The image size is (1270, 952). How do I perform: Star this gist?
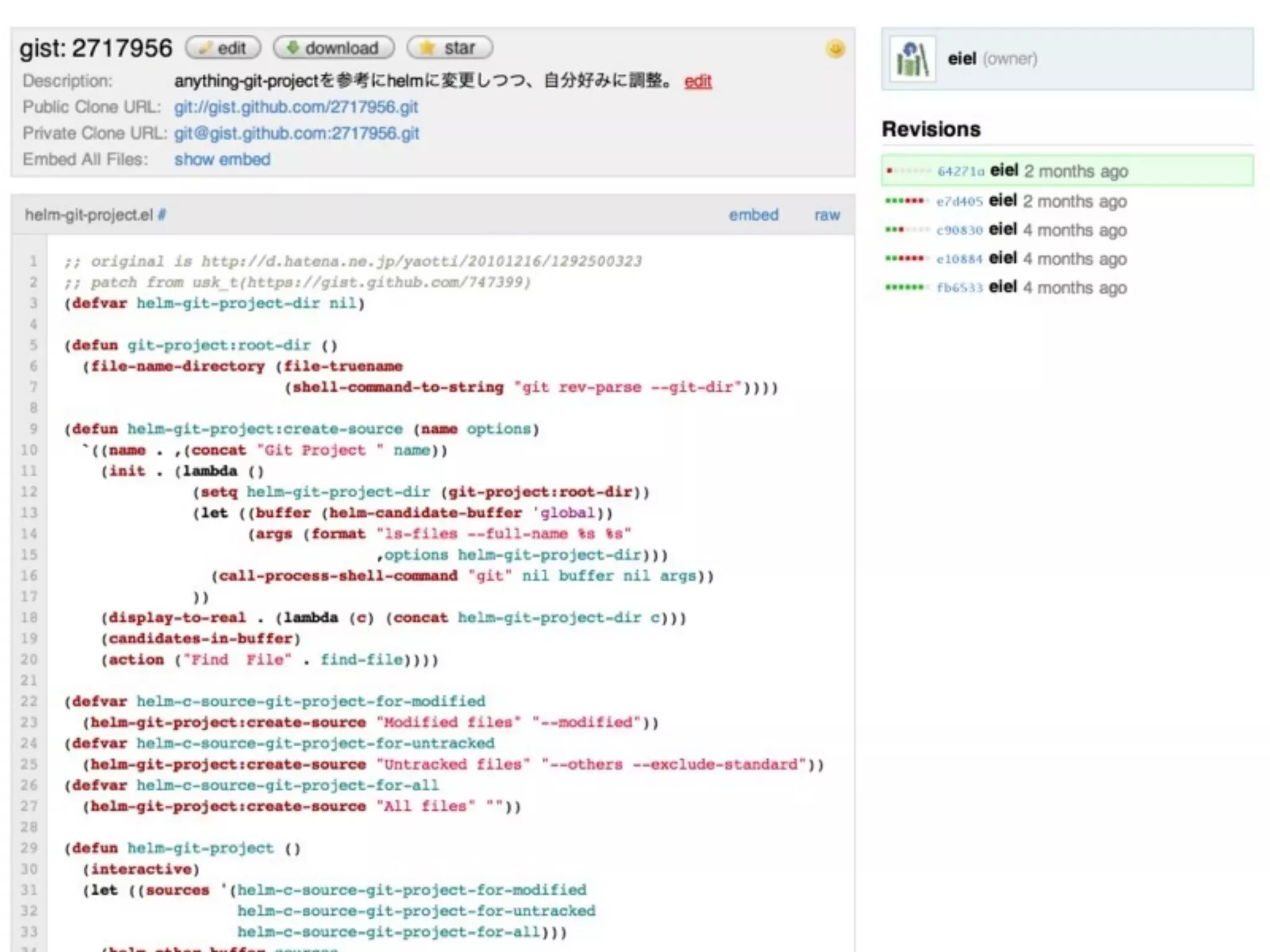450,48
